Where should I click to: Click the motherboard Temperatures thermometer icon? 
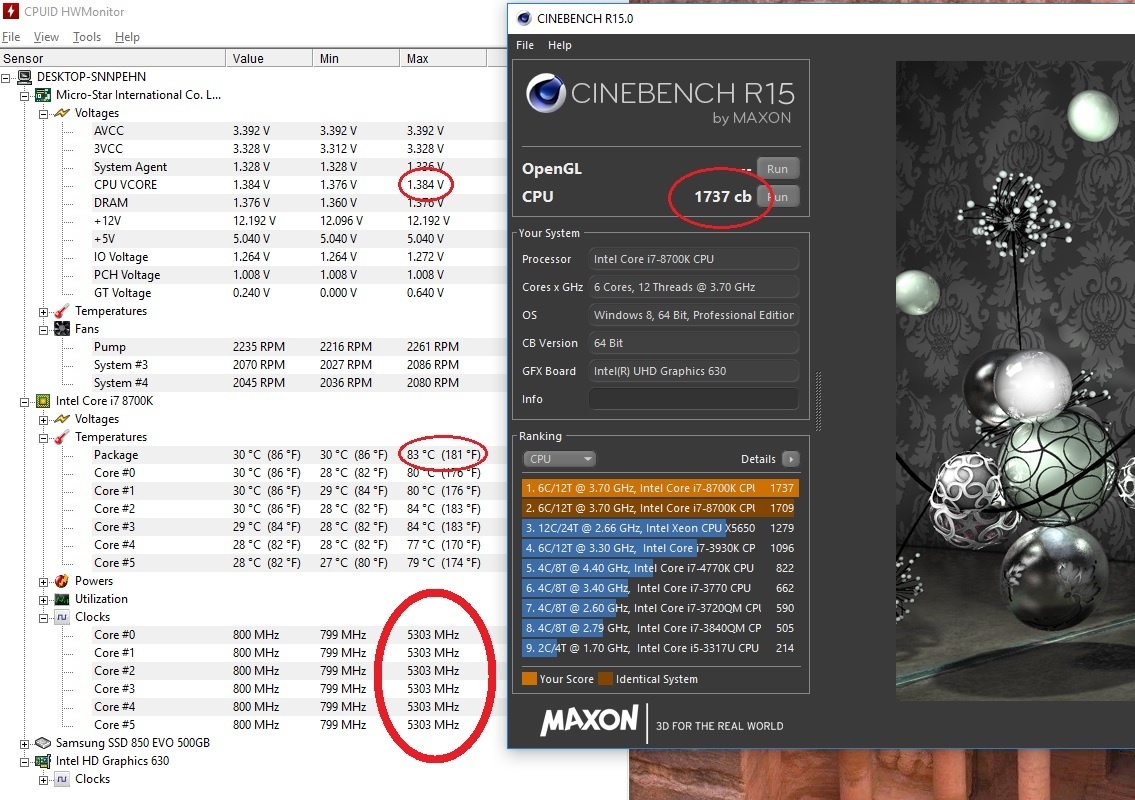point(62,311)
